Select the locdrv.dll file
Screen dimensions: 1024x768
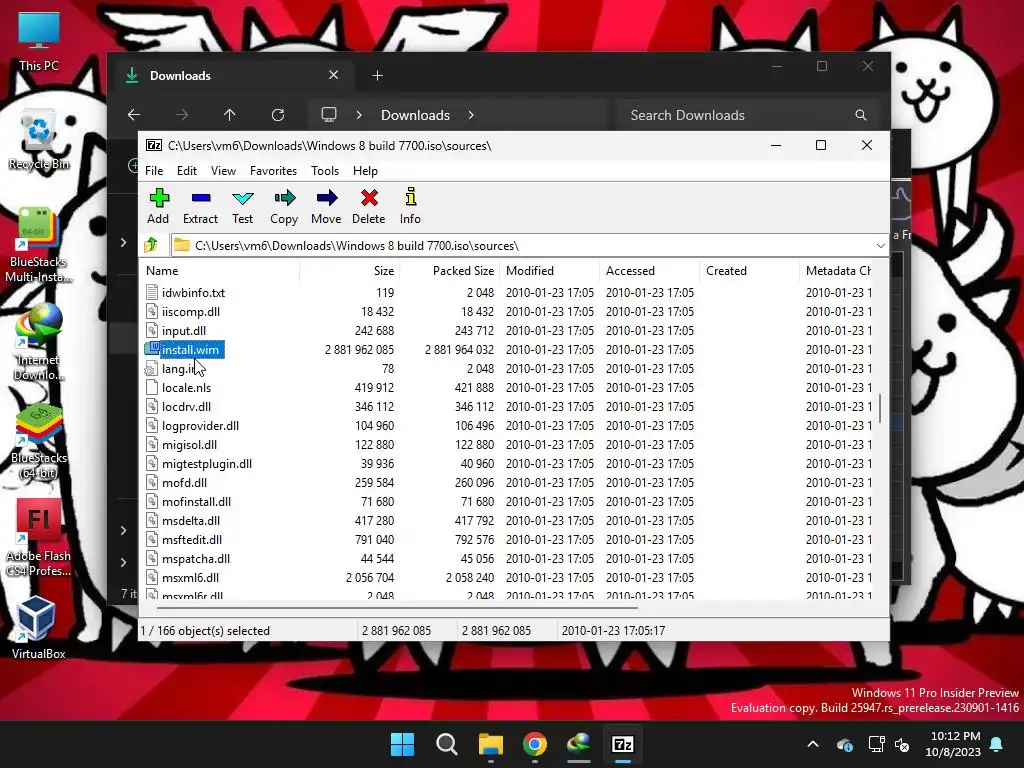pos(186,406)
